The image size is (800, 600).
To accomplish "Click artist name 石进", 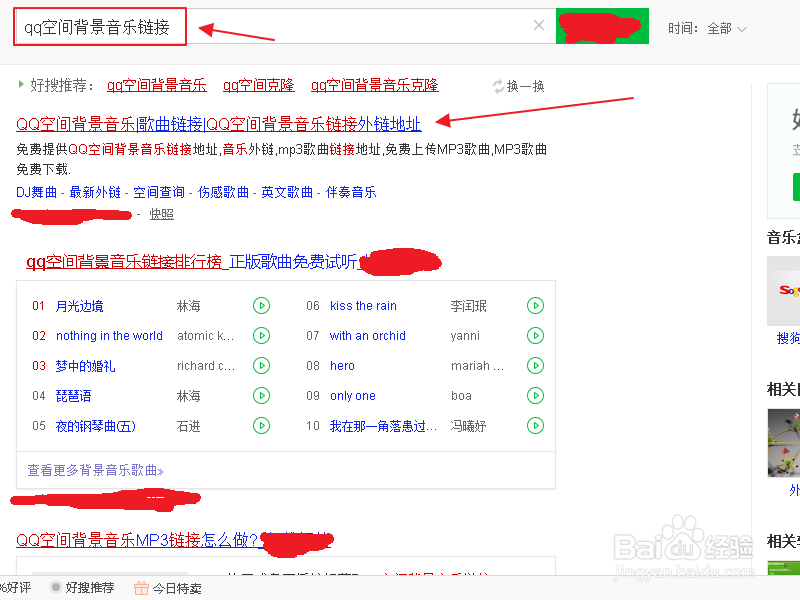I will click(188, 426).
